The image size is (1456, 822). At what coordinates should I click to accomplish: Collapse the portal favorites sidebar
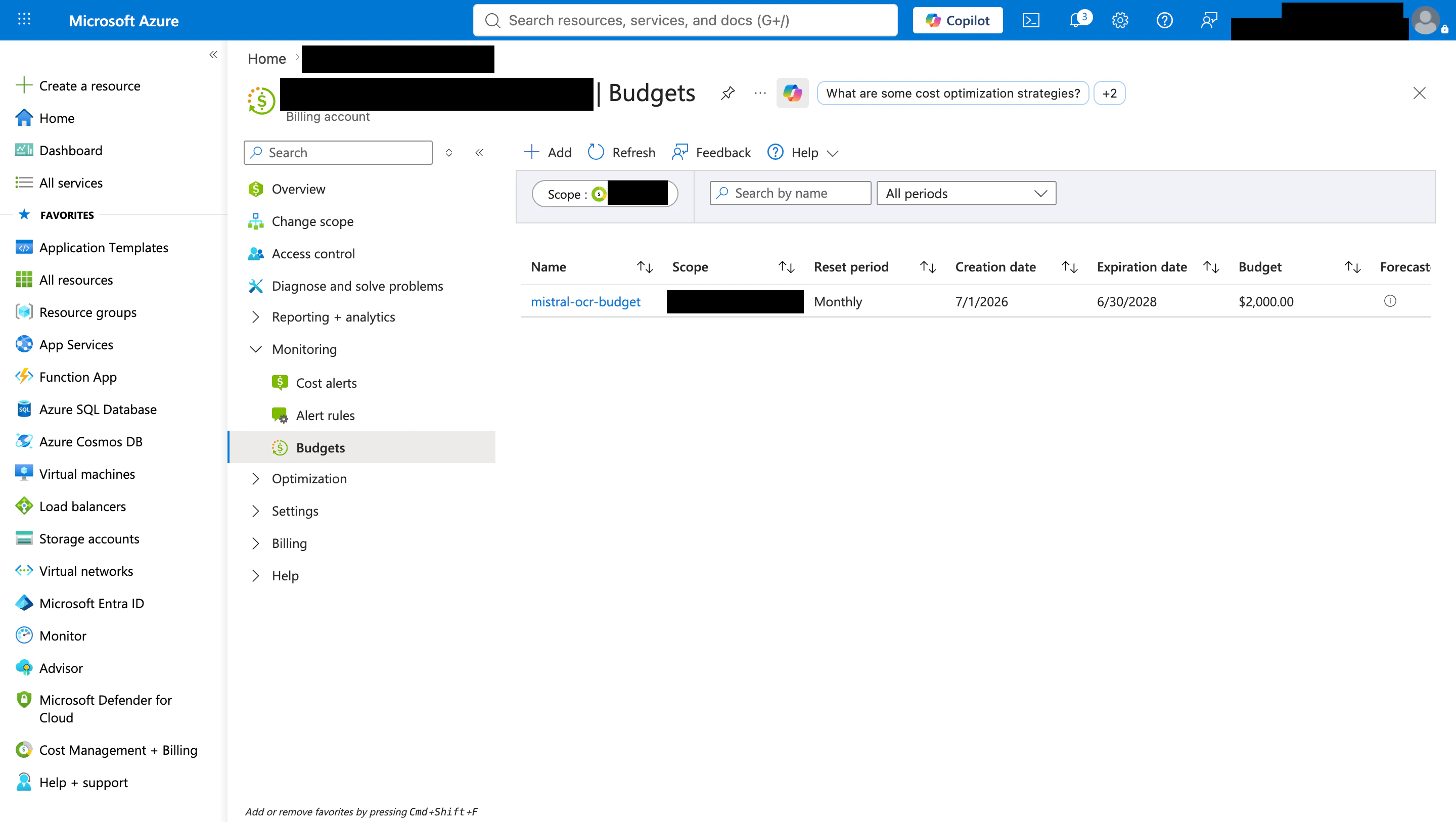pyautogui.click(x=213, y=55)
